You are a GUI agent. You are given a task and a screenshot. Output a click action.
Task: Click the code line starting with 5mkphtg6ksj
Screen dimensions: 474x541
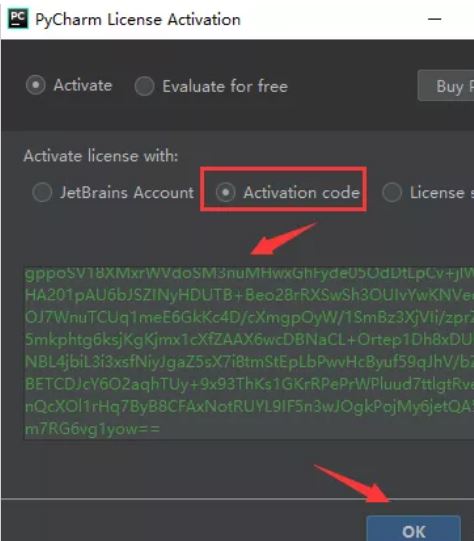pyautogui.click(x=249, y=340)
